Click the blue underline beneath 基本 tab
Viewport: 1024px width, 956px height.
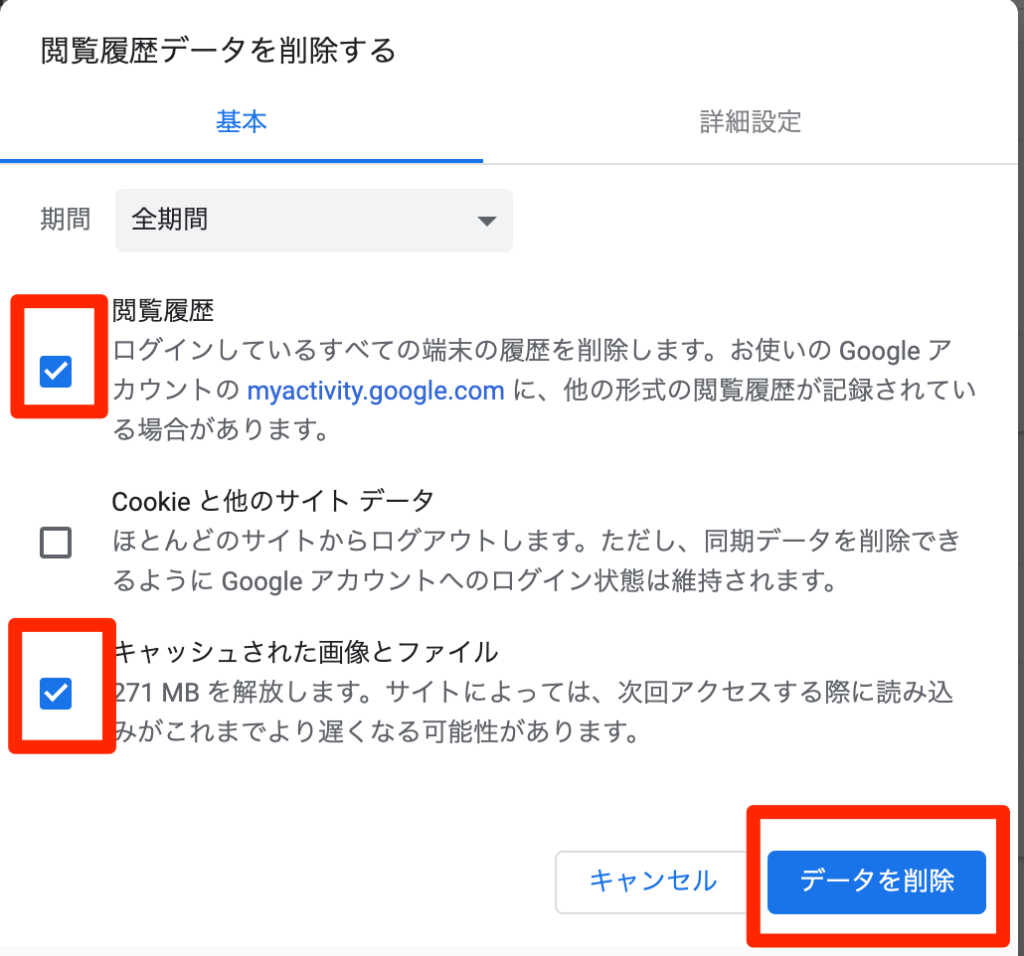(241, 161)
